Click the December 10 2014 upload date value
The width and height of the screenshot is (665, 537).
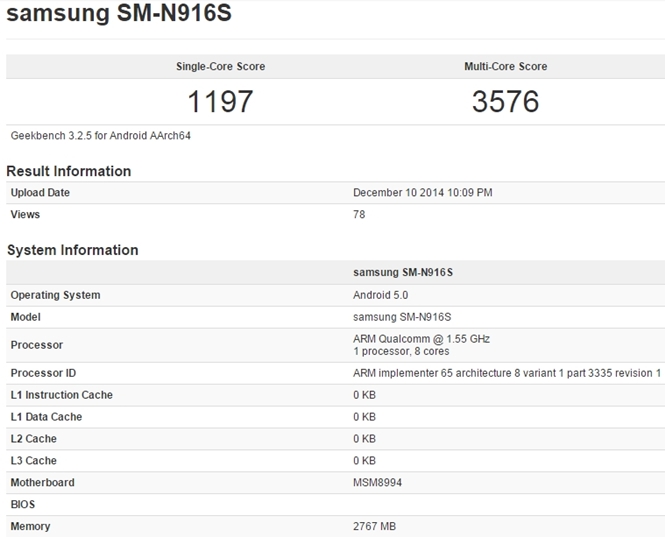point(422,192)
